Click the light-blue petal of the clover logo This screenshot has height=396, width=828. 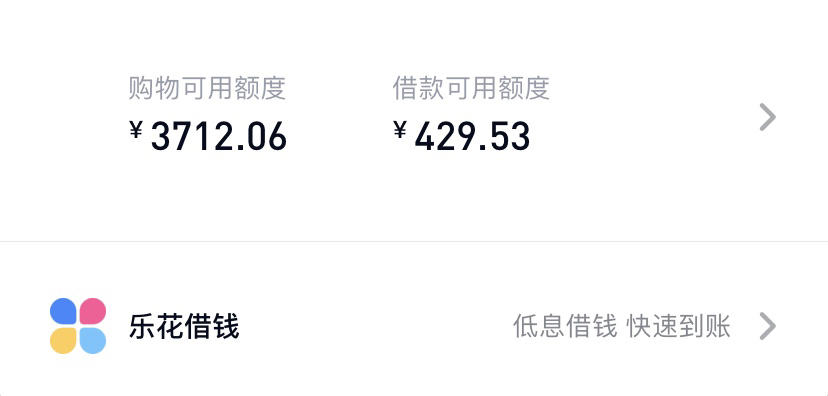click(x=93, y=341)
